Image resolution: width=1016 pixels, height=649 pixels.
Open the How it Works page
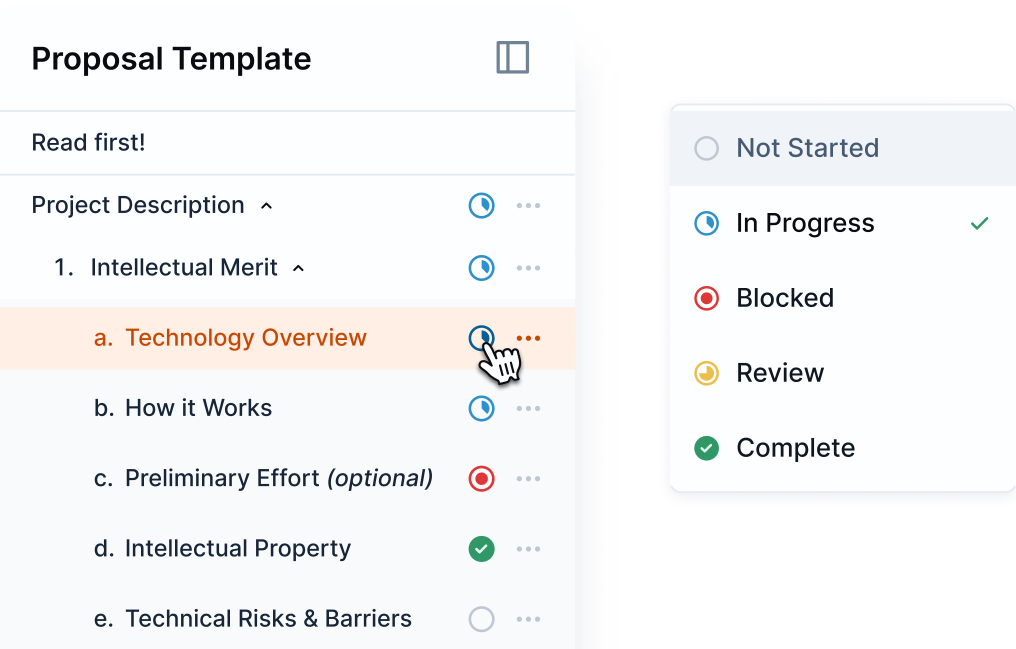coord(198,408)
